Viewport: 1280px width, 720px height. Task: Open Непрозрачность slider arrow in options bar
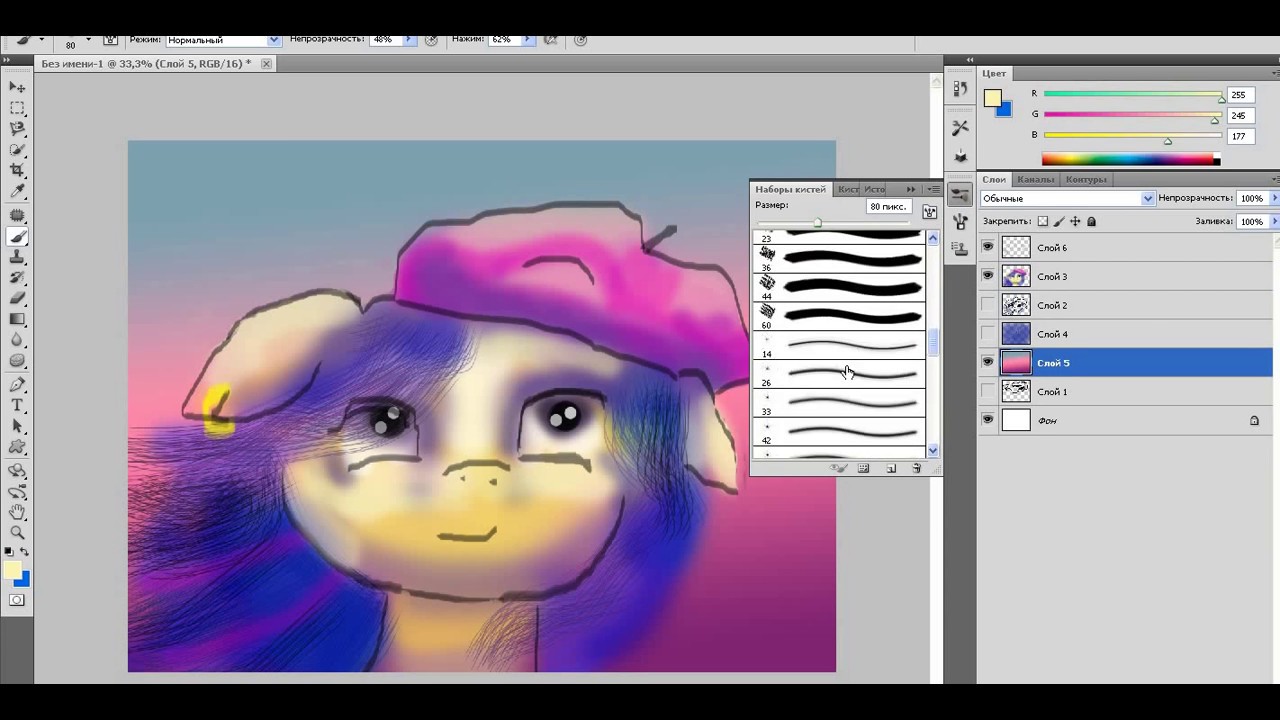pyautogui.click(x=407, y=40)
